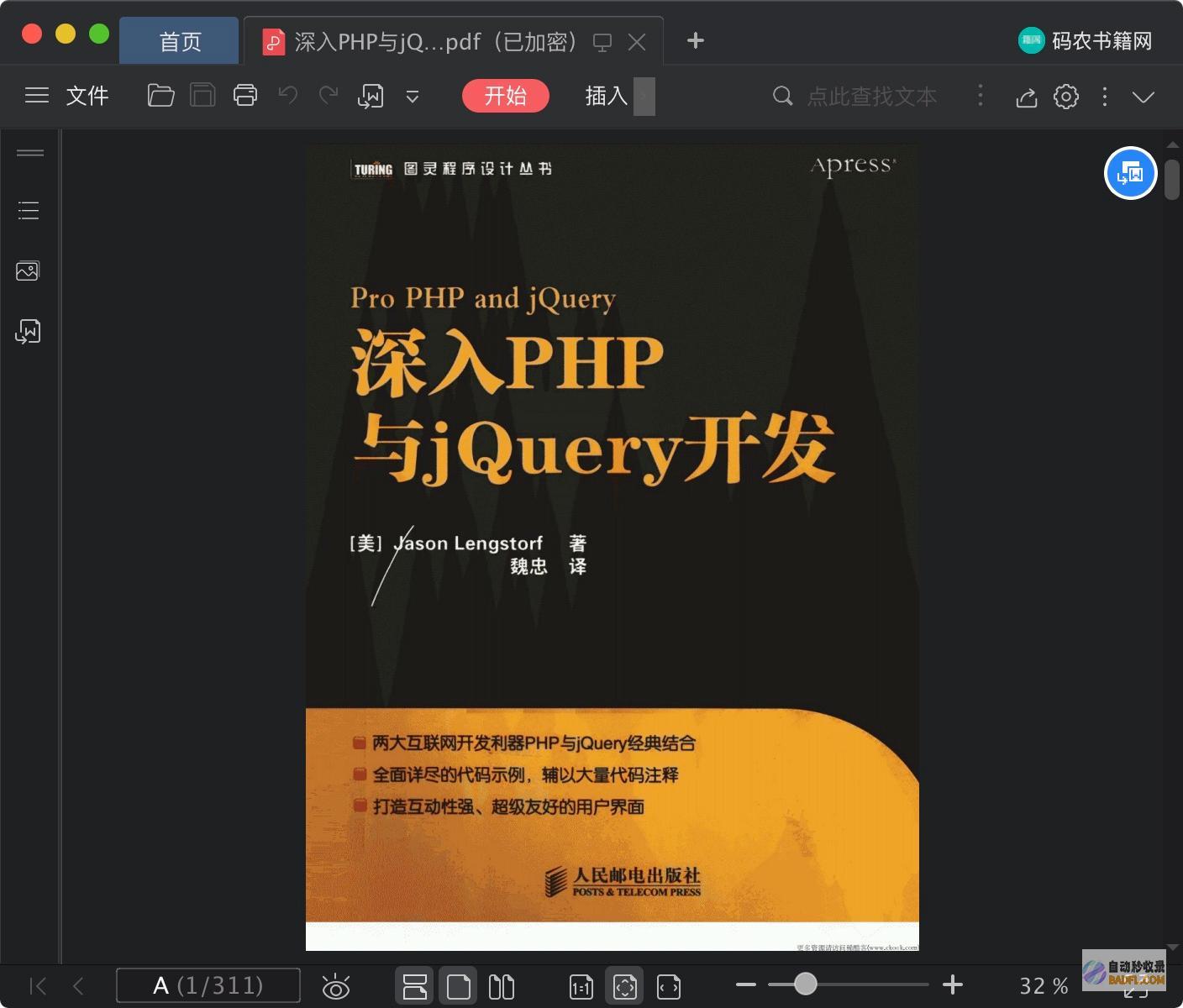Click the sidebar drag handle at the top
Image resolution: width=1183 pixels, height=1008 pixels.
(30, 153)
